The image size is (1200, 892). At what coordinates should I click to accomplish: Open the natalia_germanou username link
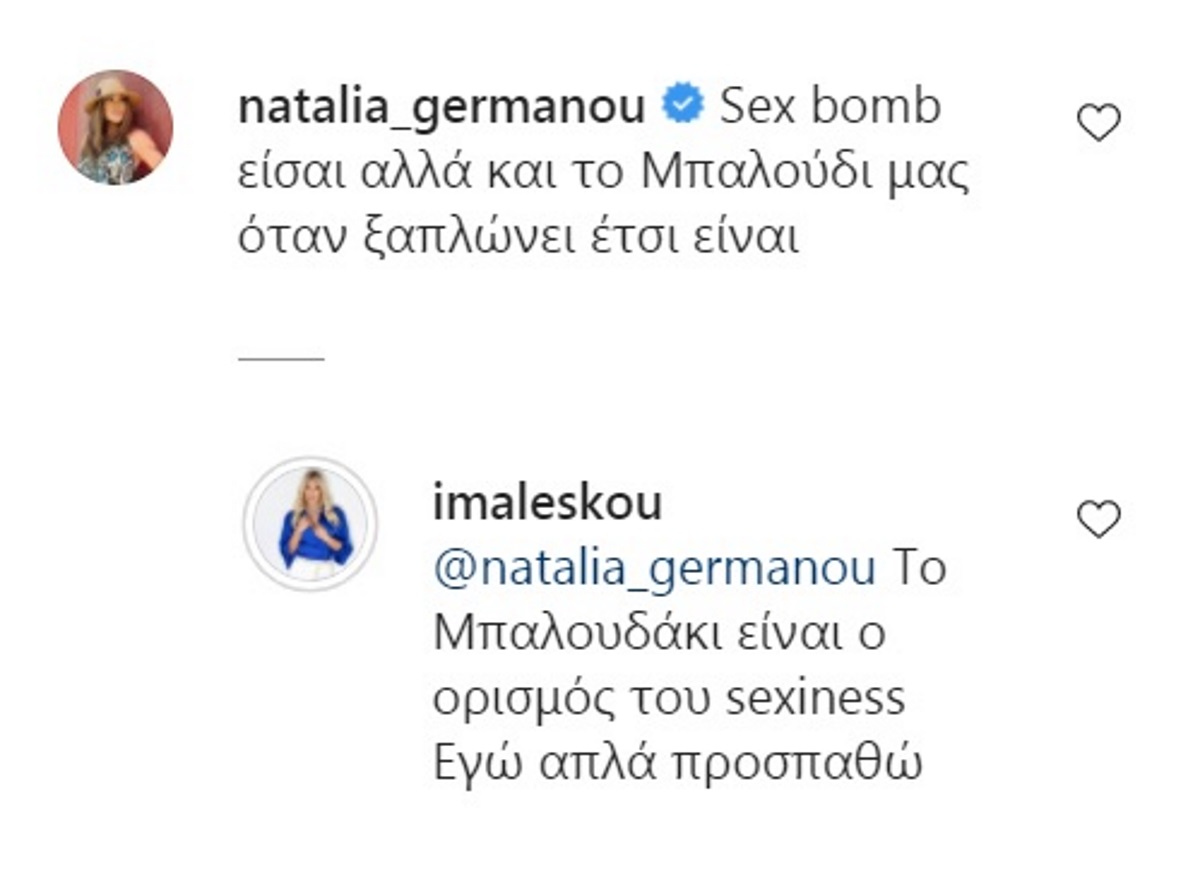[441, 108]
